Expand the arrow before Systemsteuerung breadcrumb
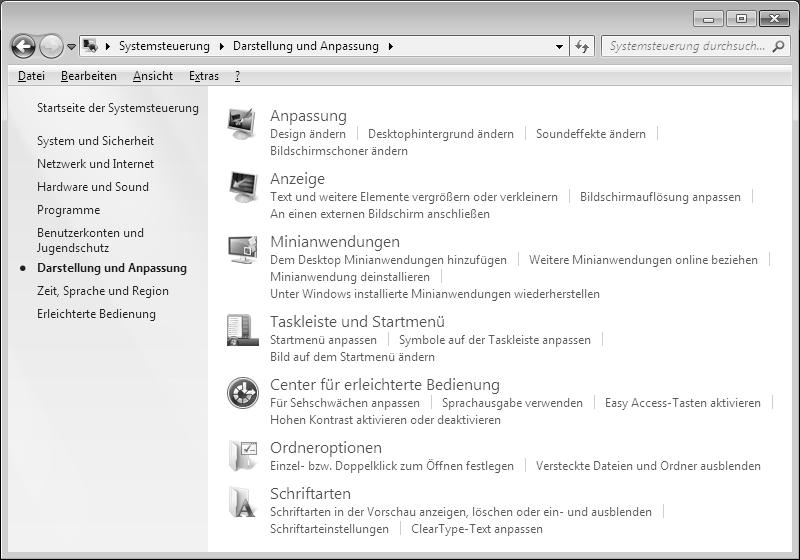Viewport: 800px width, 560px height. (x=108, y=46)
